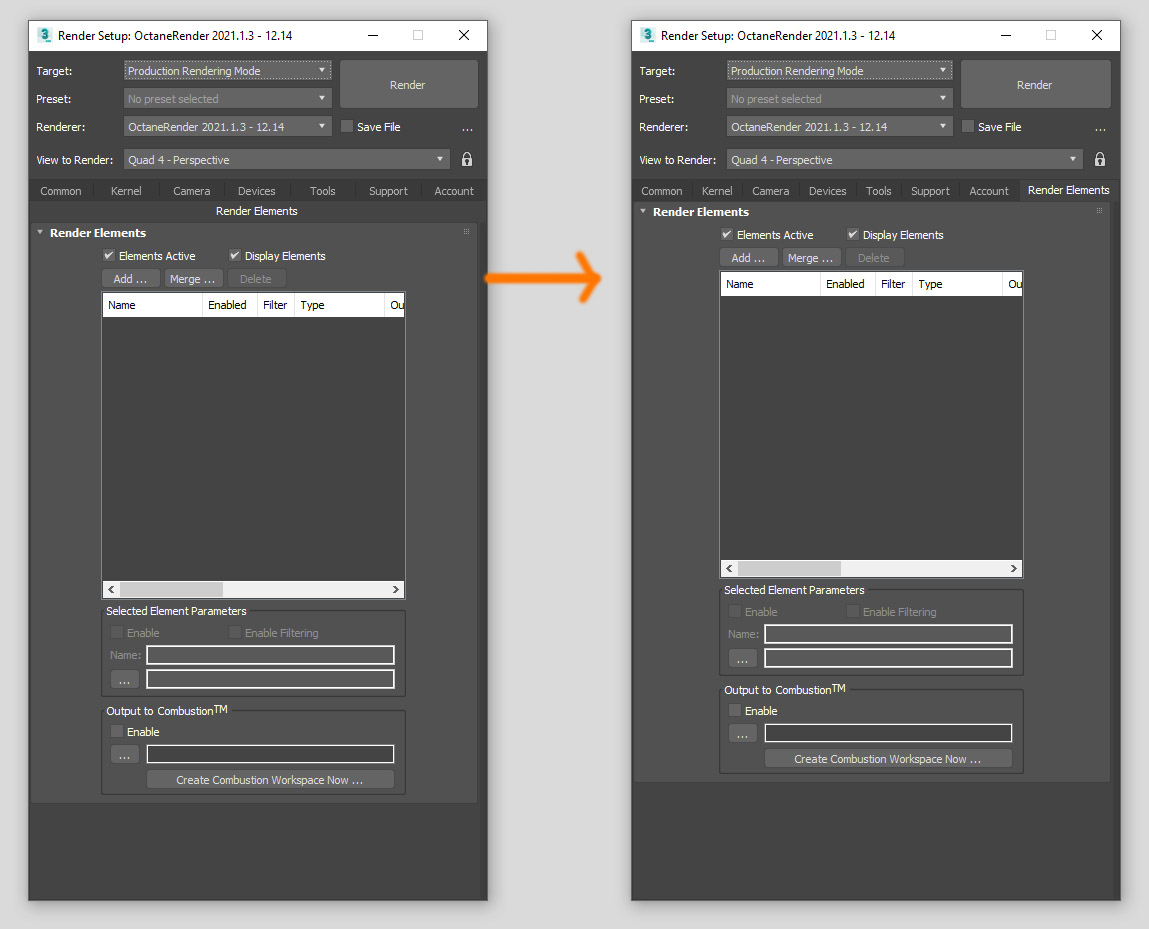Toggle Save File checkbox in right window
The image size is (1149, 929).
[x=968, y=126]
